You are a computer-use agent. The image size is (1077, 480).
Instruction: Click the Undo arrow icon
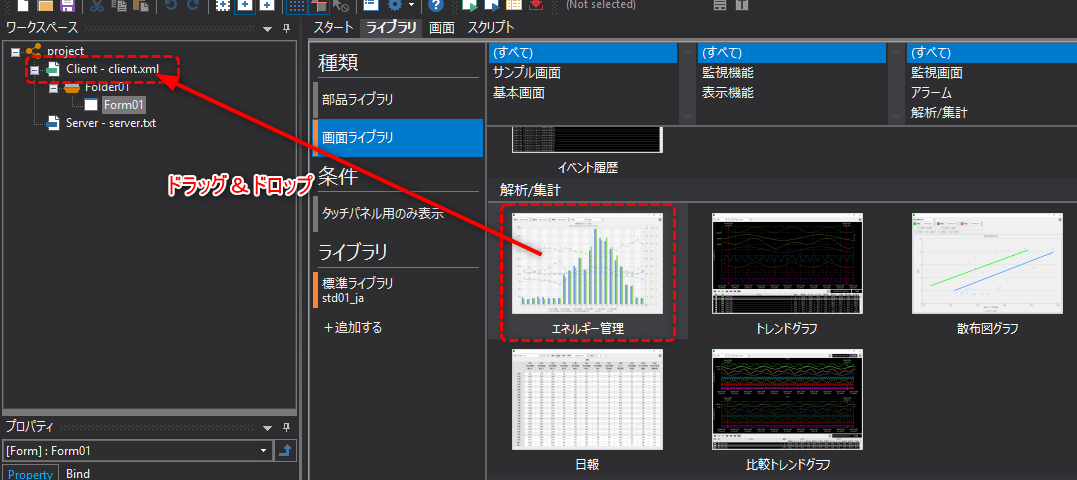click(171, 6)
